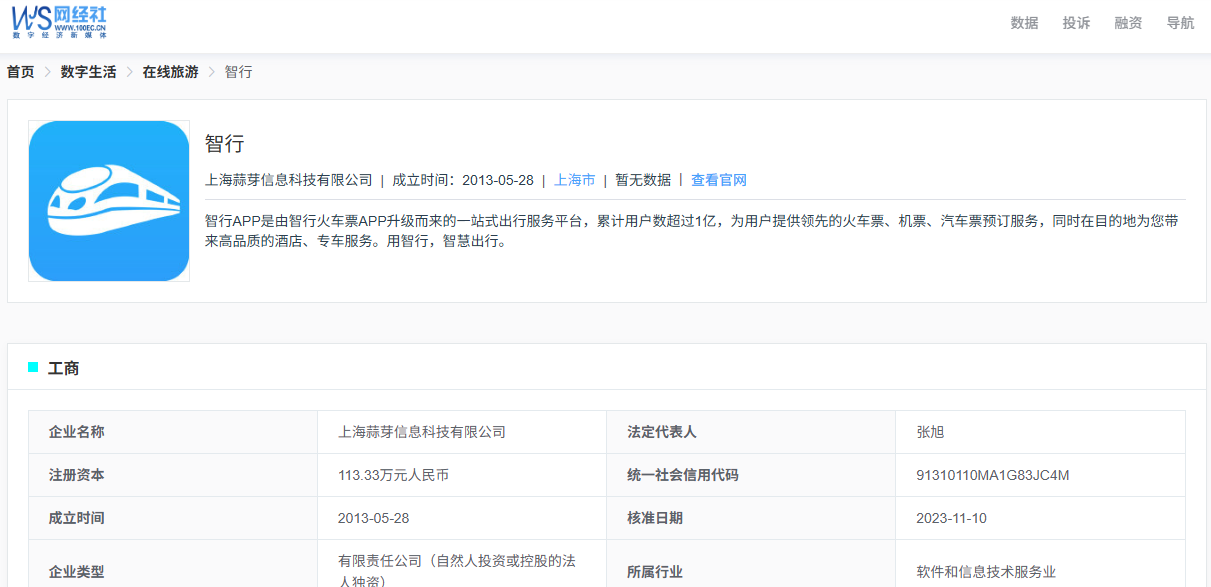
Task: Click the 智行 company title heading
Action: point(225,143)
